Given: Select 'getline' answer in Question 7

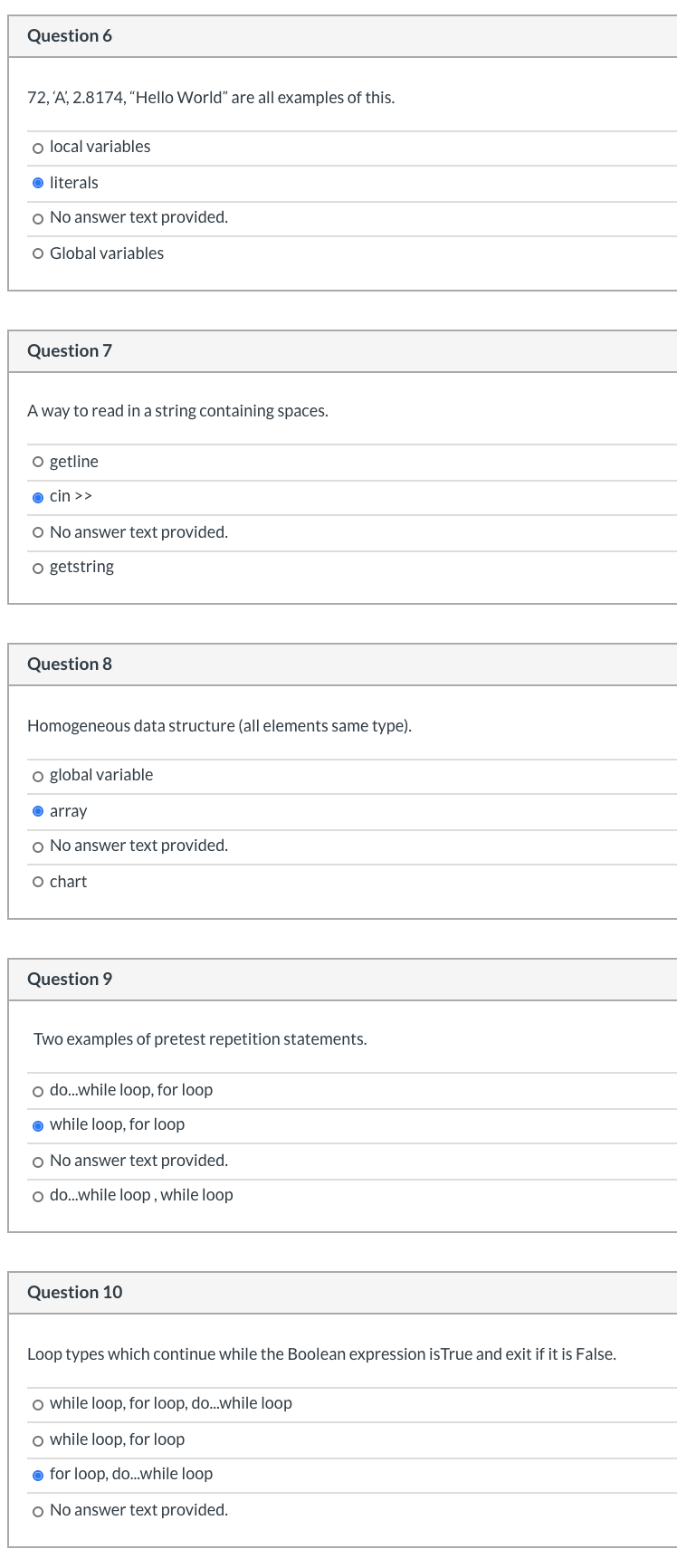Looking at the screenshot, I should (37, 463).
